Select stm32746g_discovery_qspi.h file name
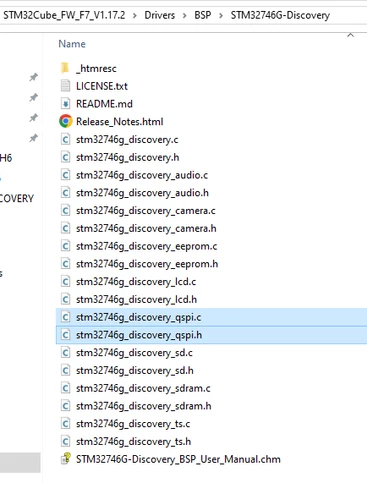The width and height of the screenshot is (367, 483). (139, 335)
